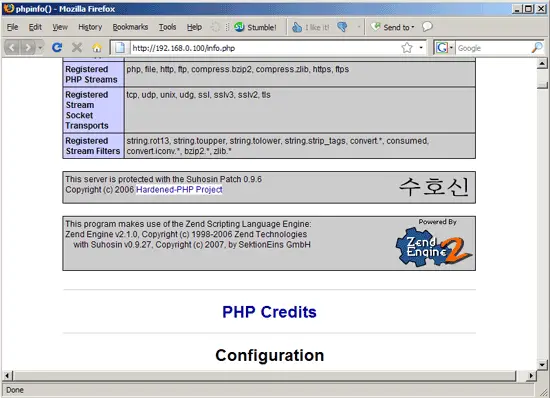
Task: Open the View menu
Action: coord(60,27)
